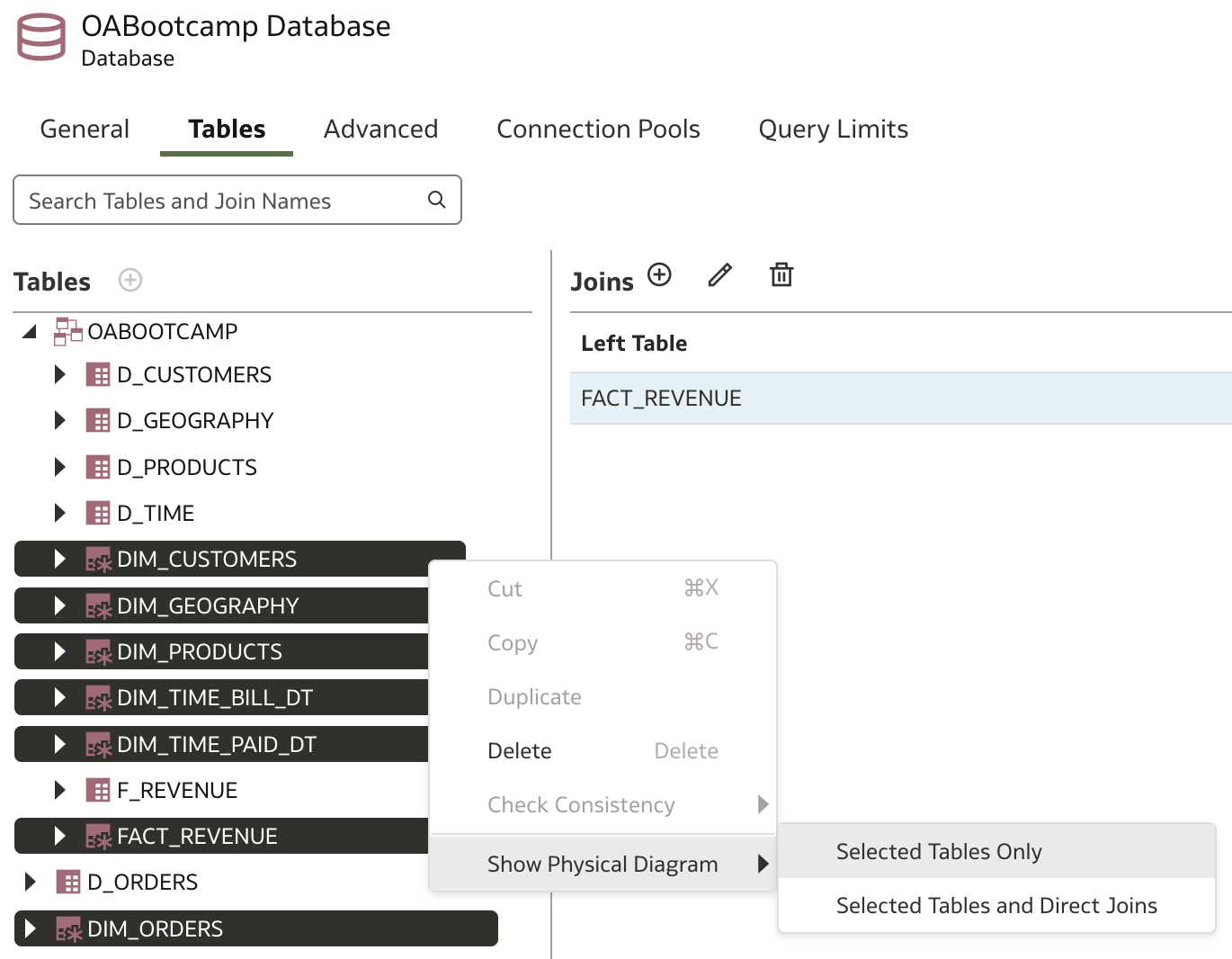Image resolution: width=1232 pixels, height=959 pixels.
Task: Select the F_REVENUE table row
Action: click(221, 790)
